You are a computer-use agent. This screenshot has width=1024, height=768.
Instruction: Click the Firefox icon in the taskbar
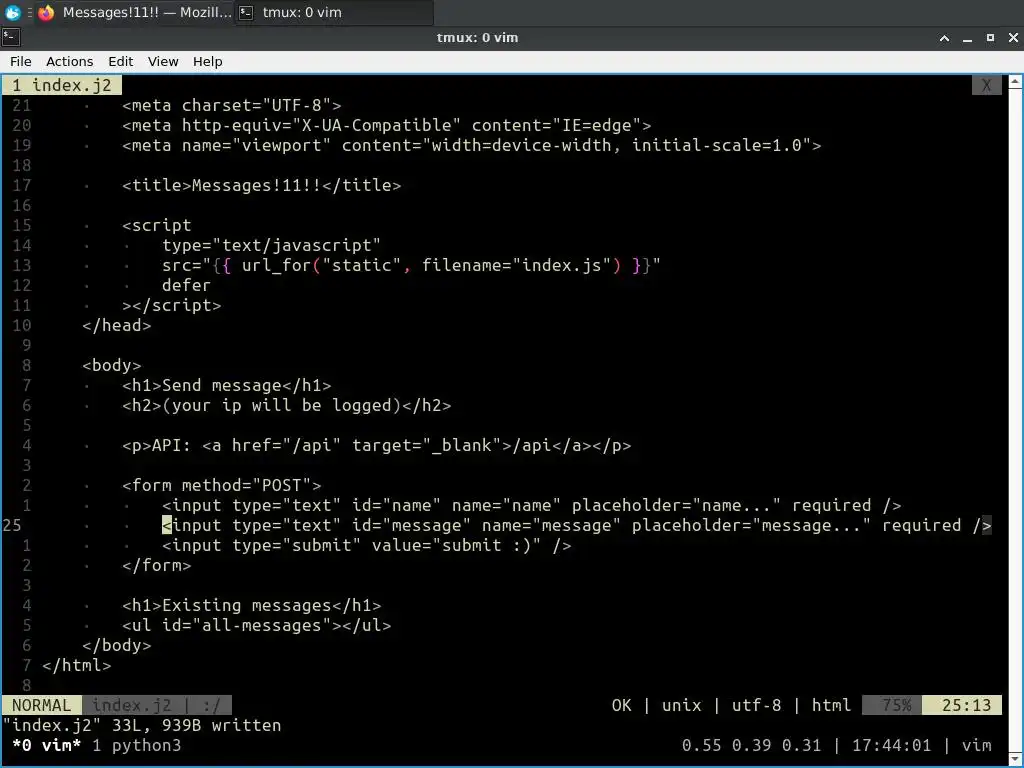pos(46,12)
